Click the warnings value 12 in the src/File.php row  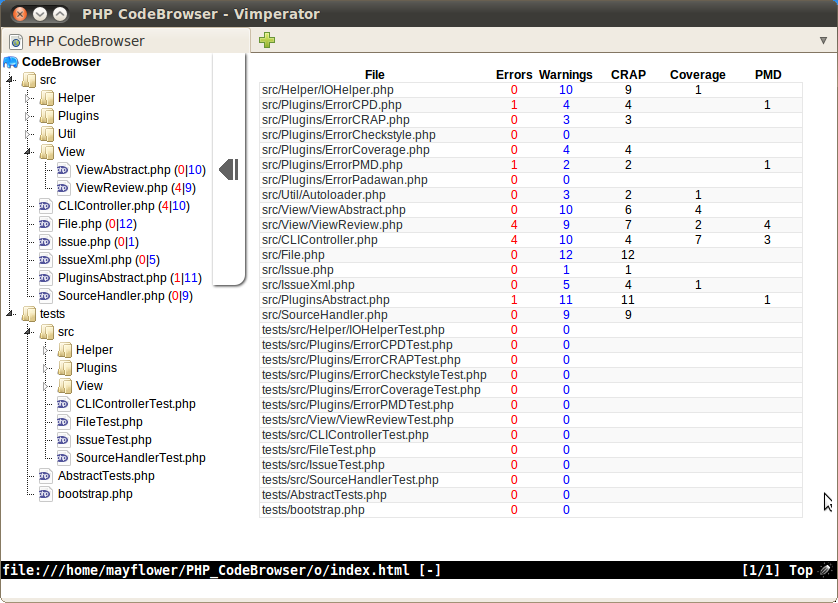[x=566, y=255]
